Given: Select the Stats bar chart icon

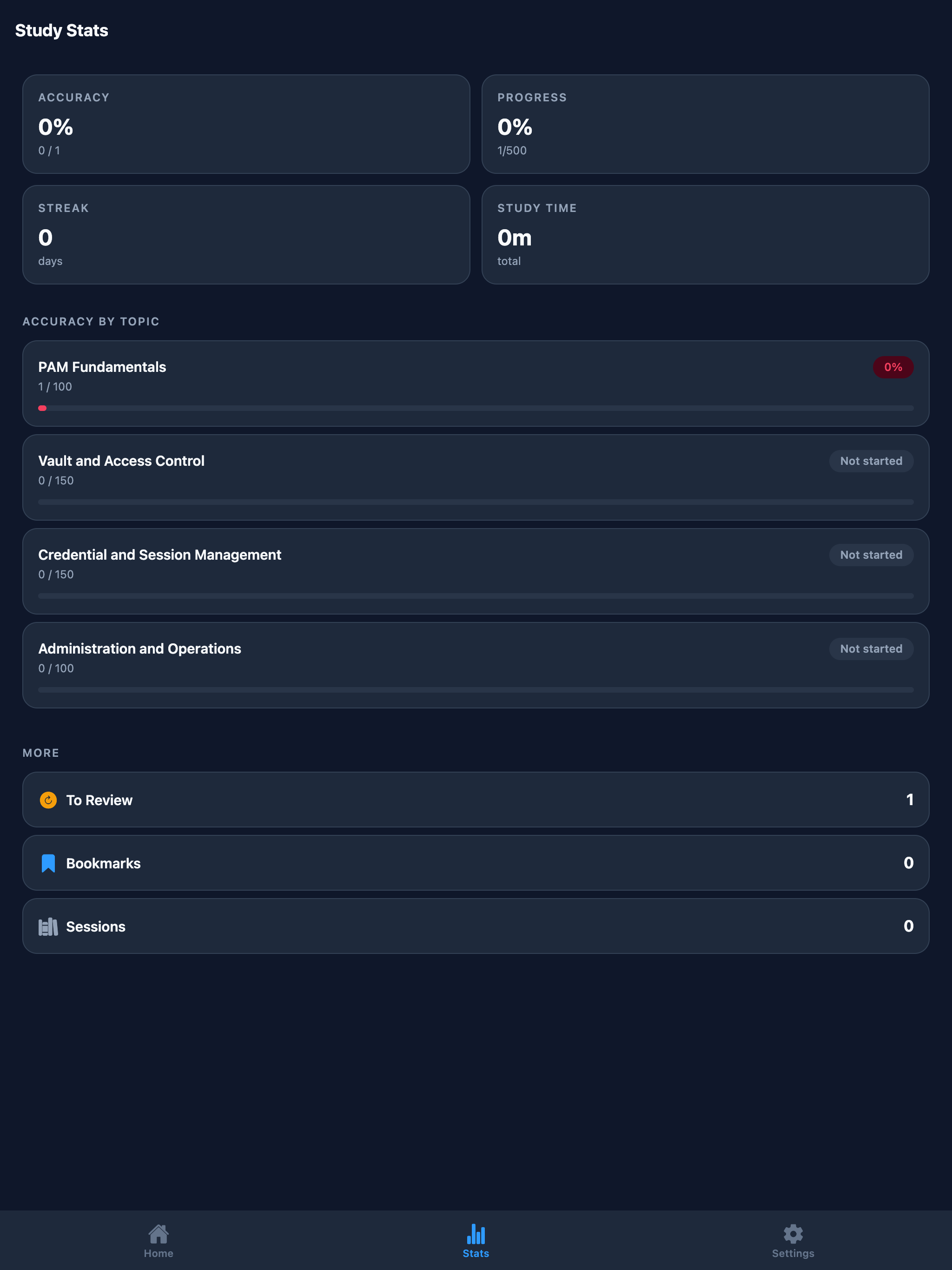Looking at the screenshot, I should coord(476,1233).
